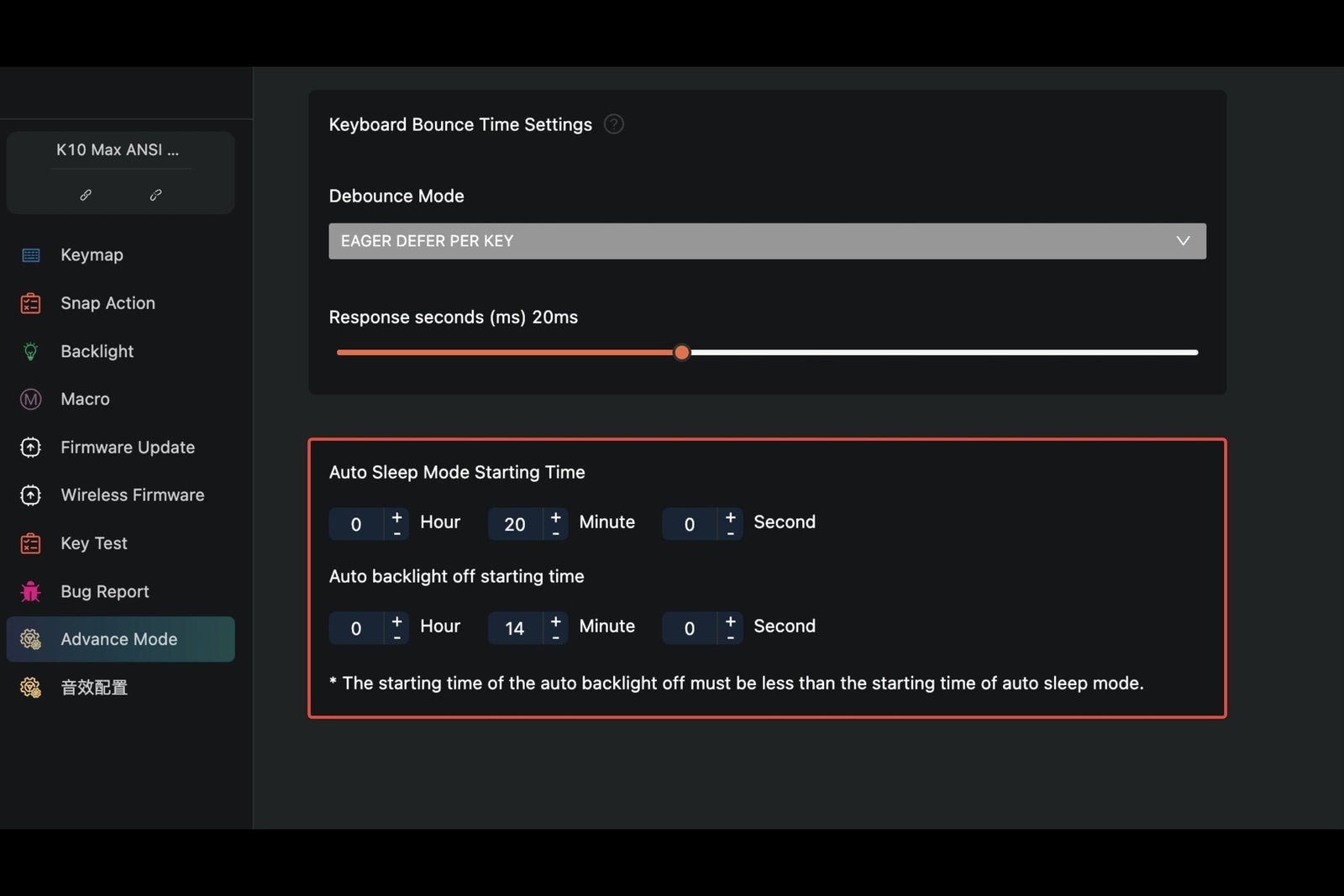Increment the sleep mode Hour value
The width and height of the screenshot is (1344, 896).
tap(397, 516)
